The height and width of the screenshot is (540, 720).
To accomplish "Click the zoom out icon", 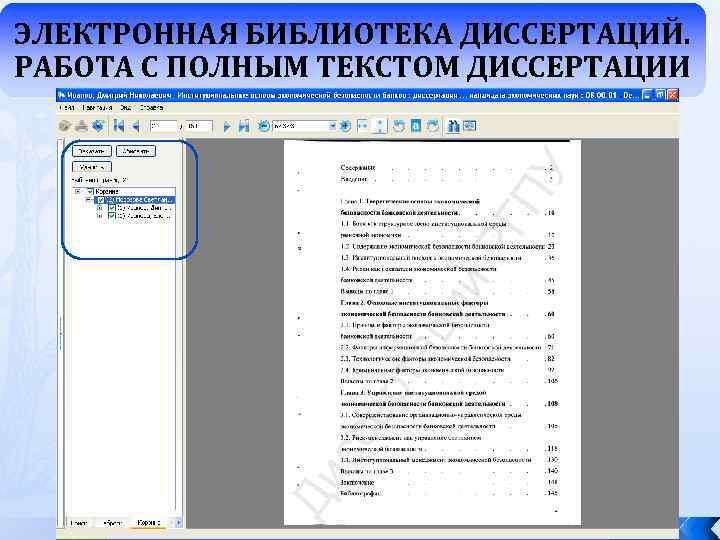I will pyautogui.click(x=264, y=126).
